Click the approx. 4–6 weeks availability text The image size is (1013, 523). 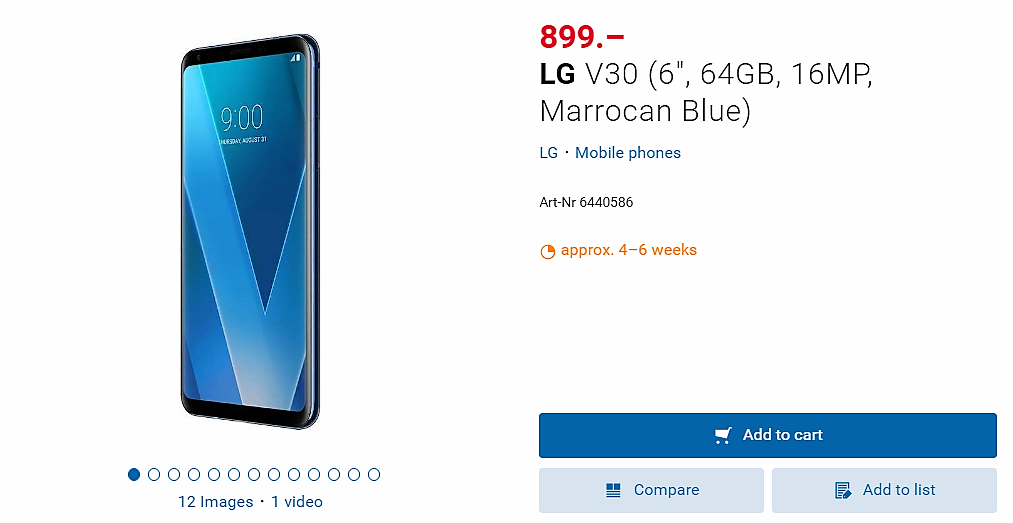(628, 250)
